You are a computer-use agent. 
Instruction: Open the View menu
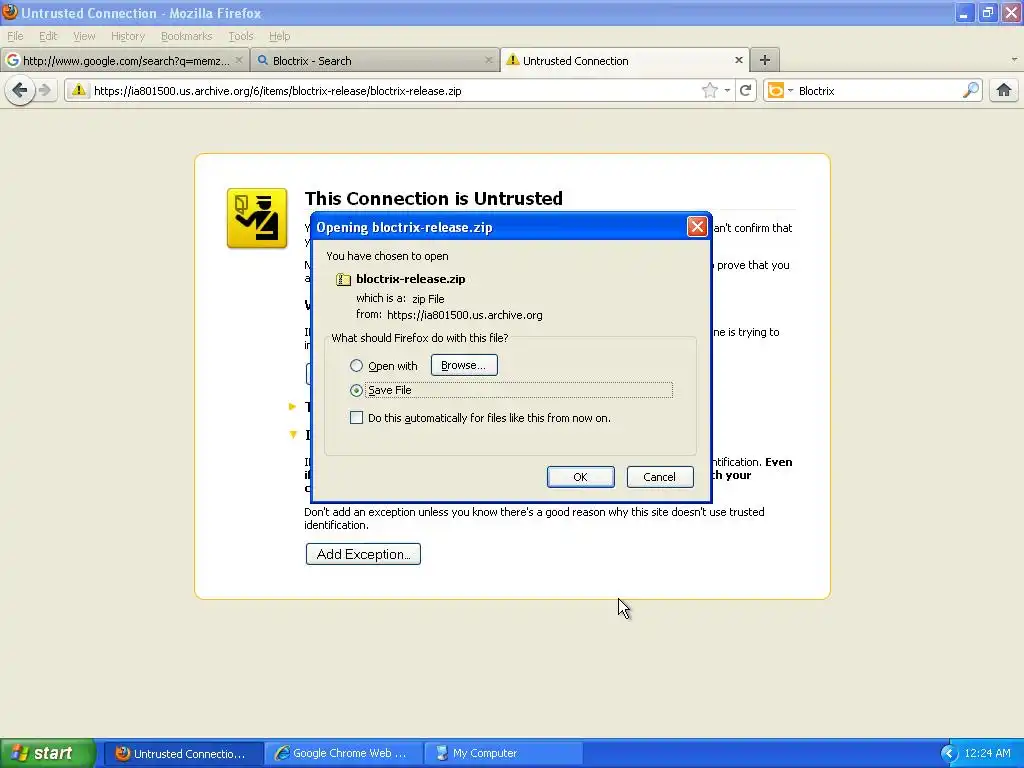tap(84, 36)
